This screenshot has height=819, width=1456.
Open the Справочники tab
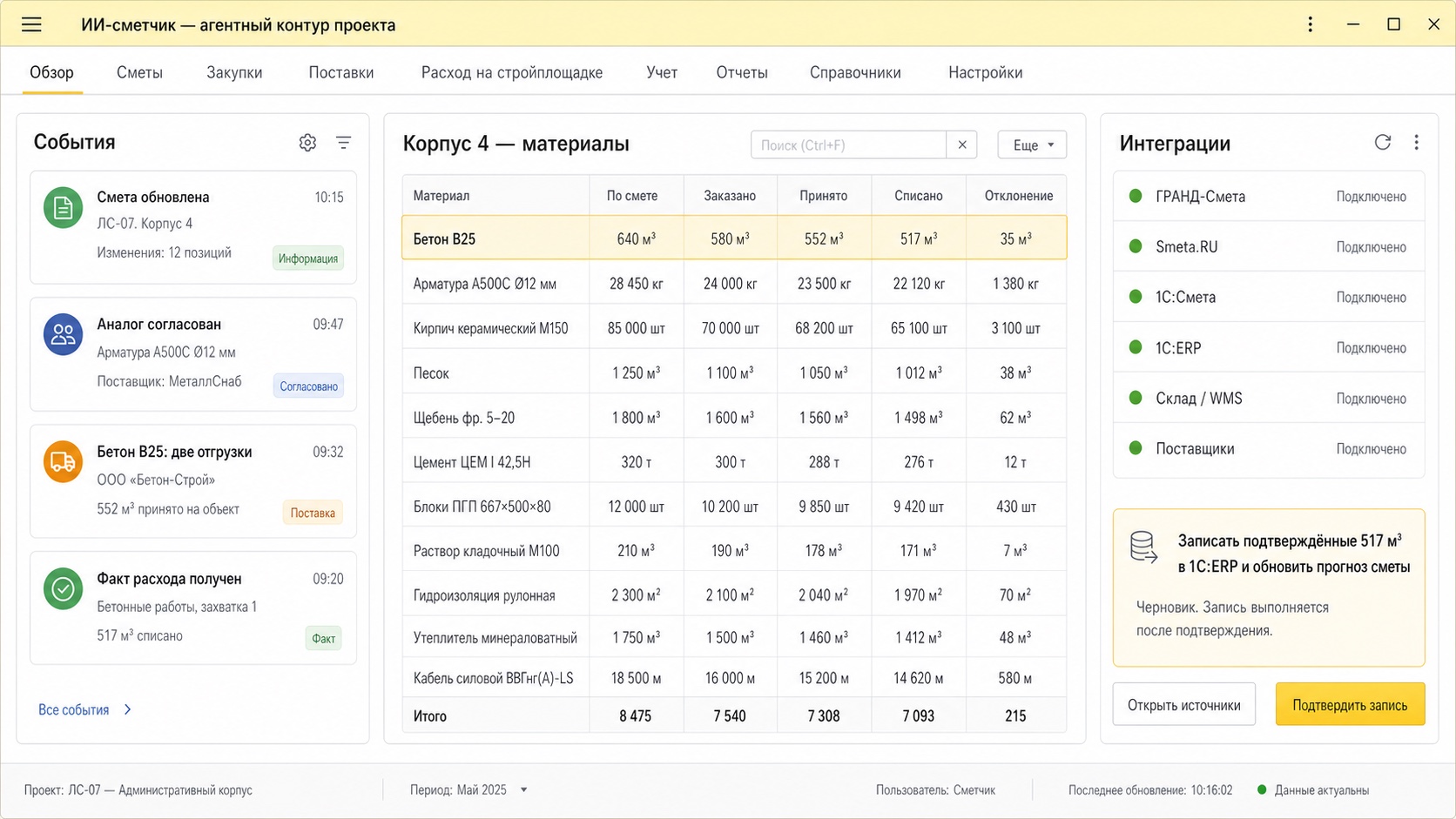(x=855, y=72)
